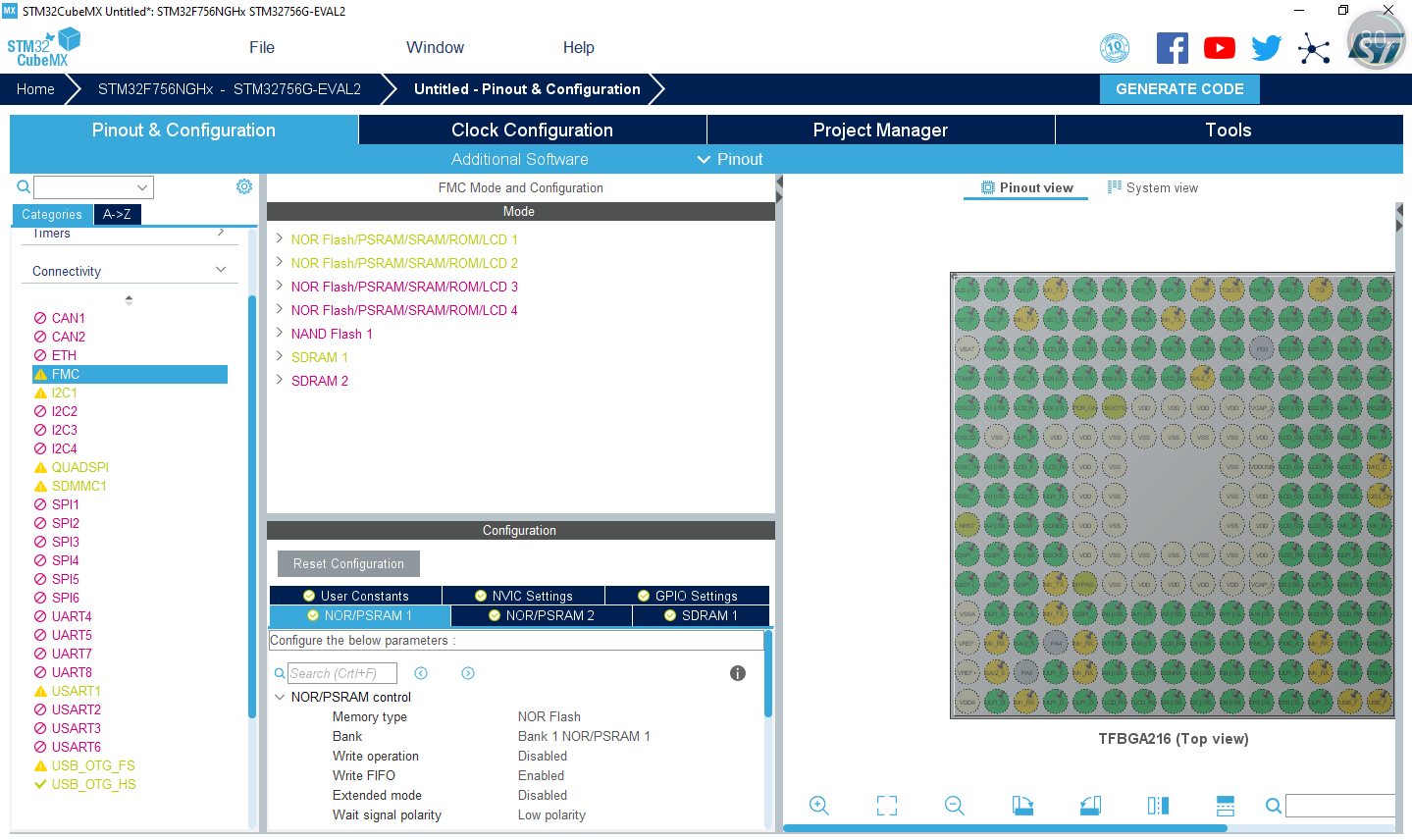1412x840 pixels.
Task: Collapse the Connectivity category
Action: click(221, 270)
